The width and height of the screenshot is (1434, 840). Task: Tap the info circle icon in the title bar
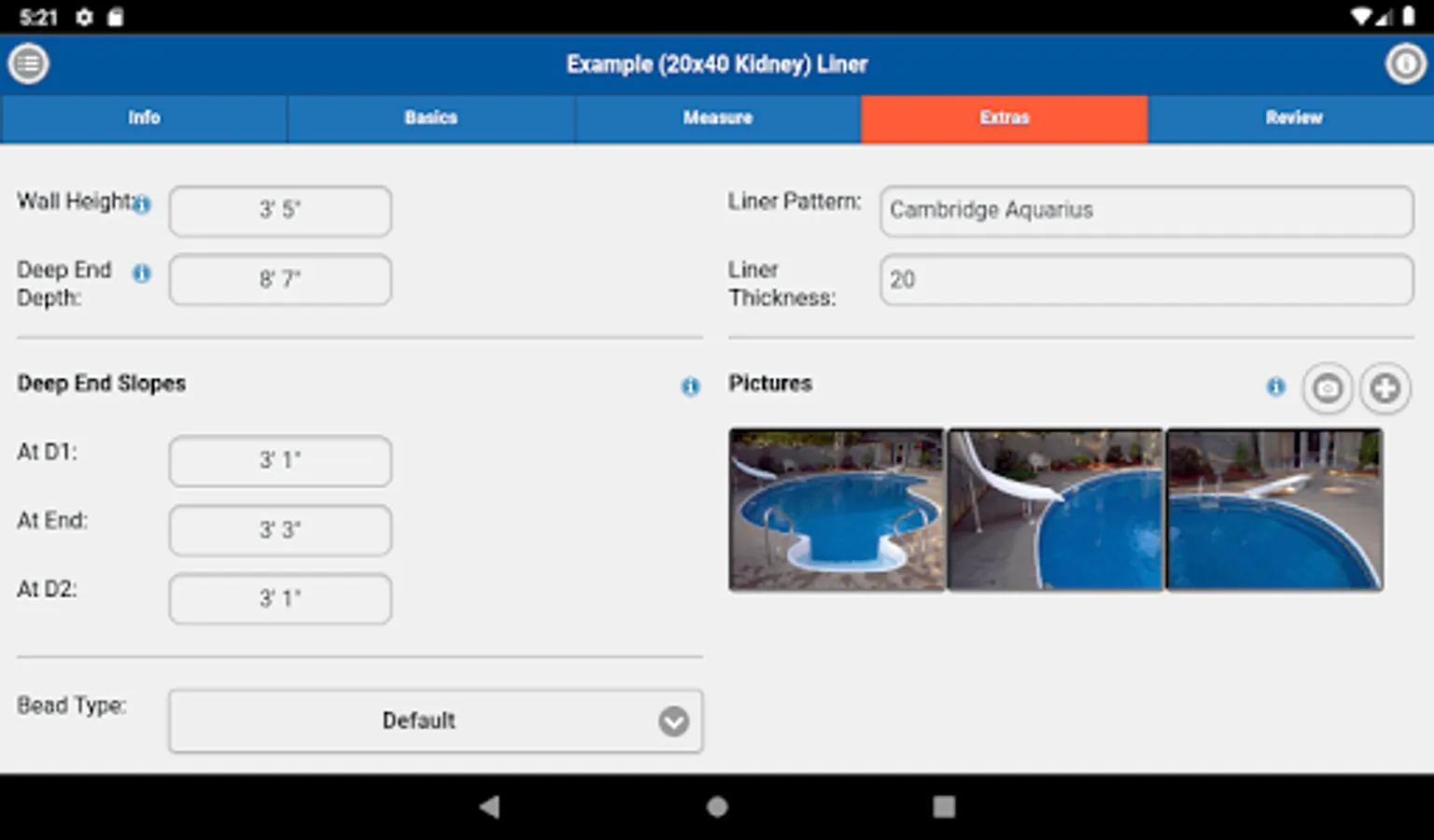[x=1405, y=64]
